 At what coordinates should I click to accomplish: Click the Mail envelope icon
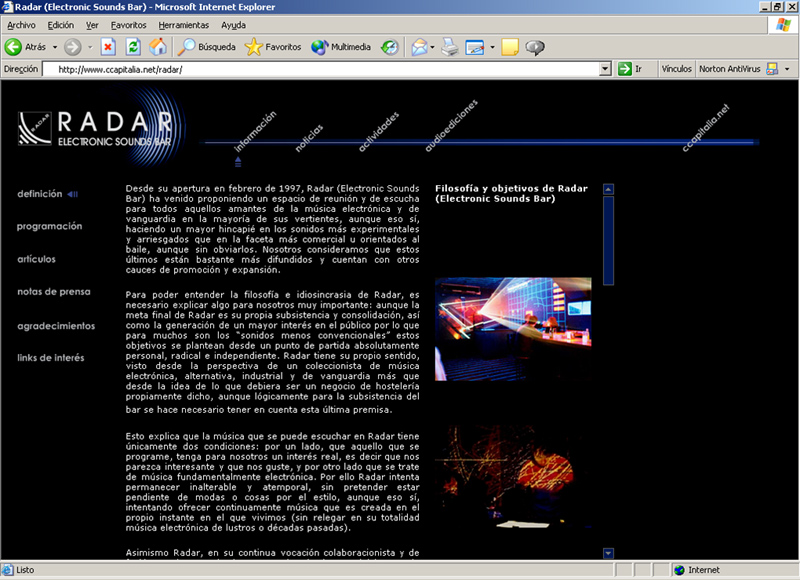419,47
